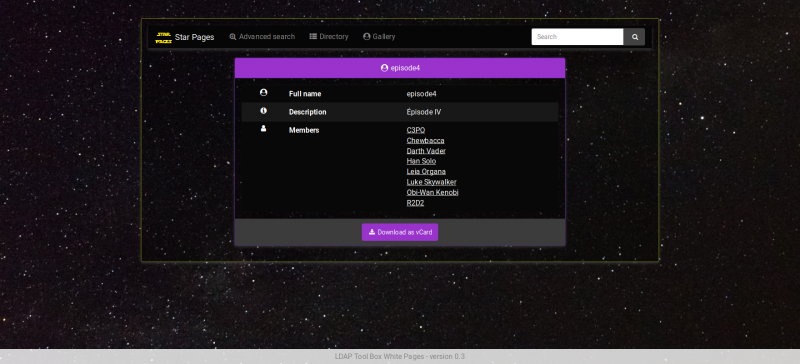Open member Chewbacca
The width and height of the screenshot is (800, 364).
pyautogui.click(x=426, y=140)
